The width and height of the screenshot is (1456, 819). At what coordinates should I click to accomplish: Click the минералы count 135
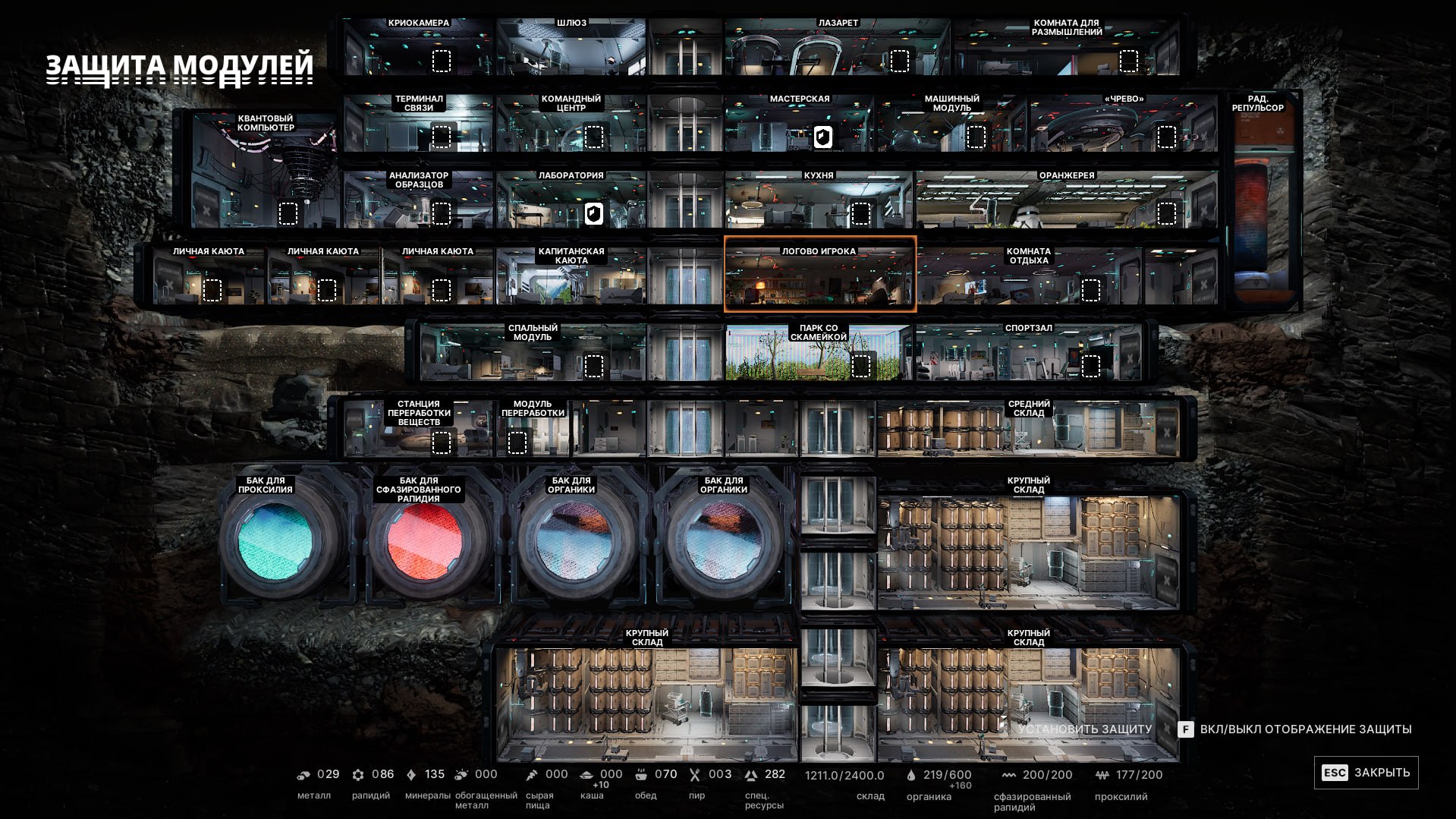tap(435, 774)
